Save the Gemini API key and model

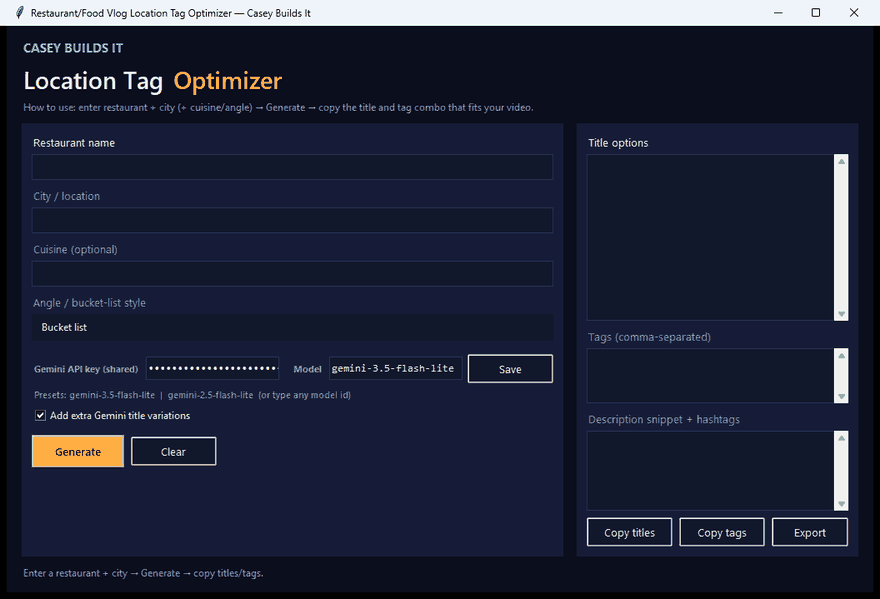click(x=510, y=369)
